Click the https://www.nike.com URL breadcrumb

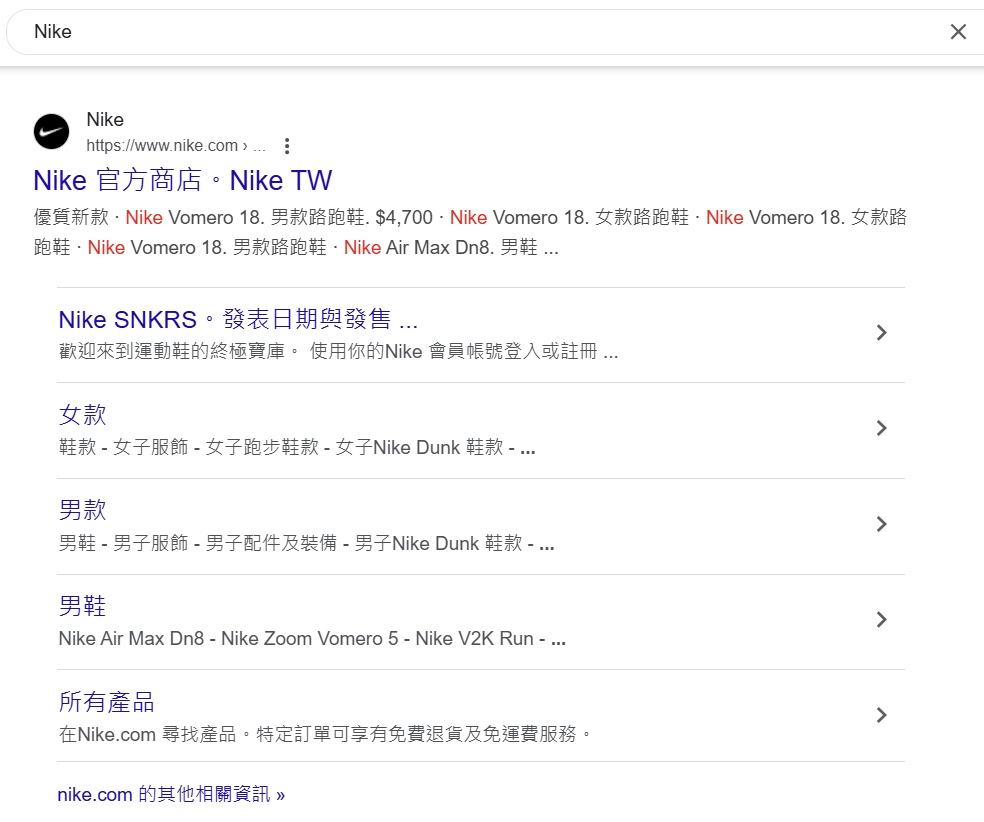point(162,146)
